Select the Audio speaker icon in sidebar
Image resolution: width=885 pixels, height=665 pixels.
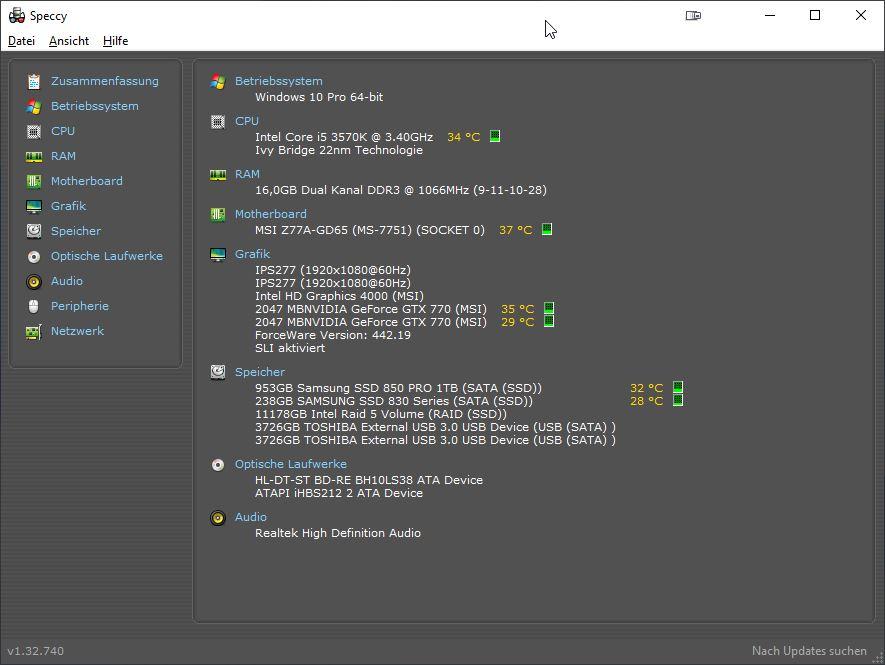(34, 281)
